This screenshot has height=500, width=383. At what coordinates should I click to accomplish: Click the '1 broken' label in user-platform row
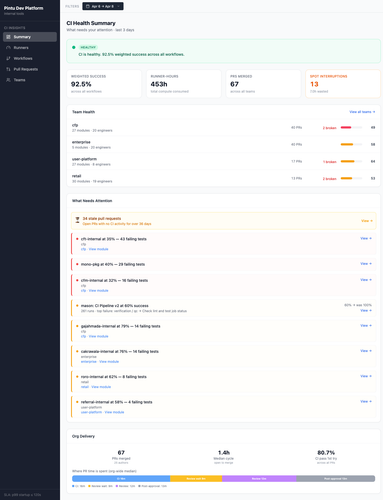point(329,162)
